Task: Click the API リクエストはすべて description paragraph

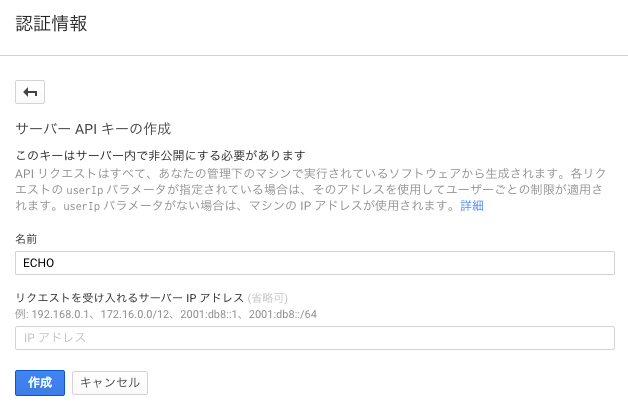Action: (310, 189)
